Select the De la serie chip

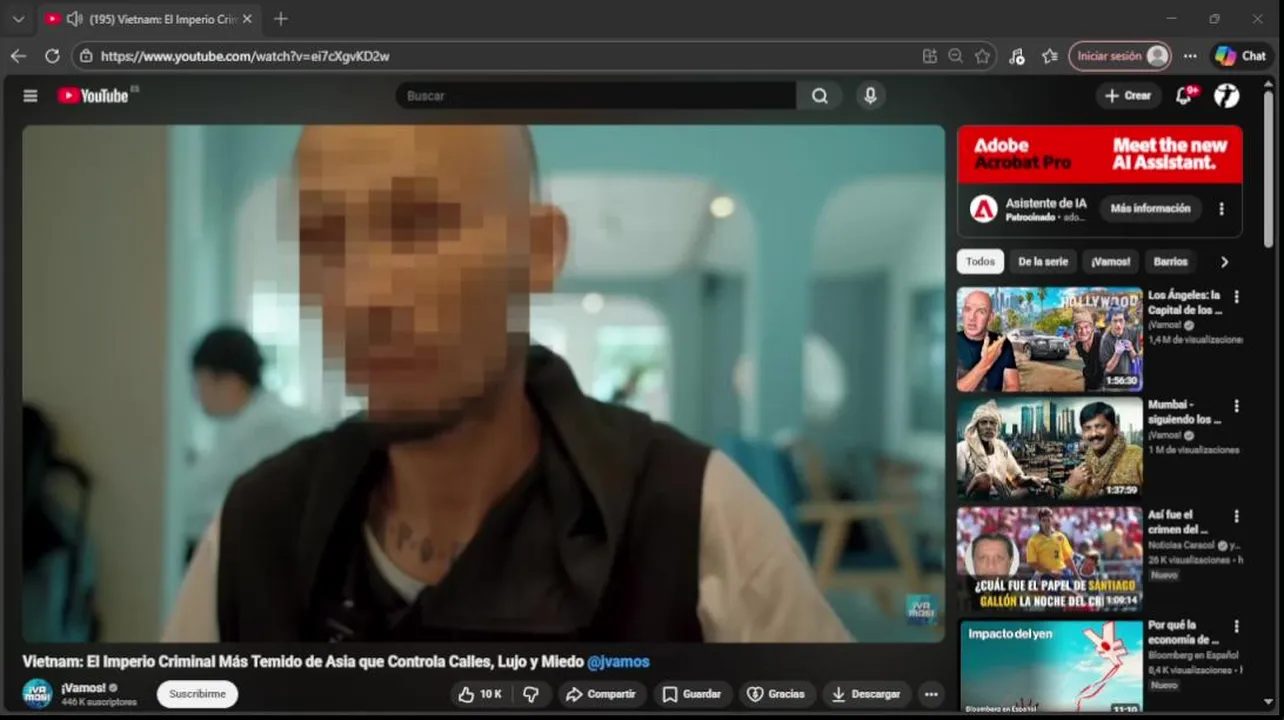point(1043,262)
